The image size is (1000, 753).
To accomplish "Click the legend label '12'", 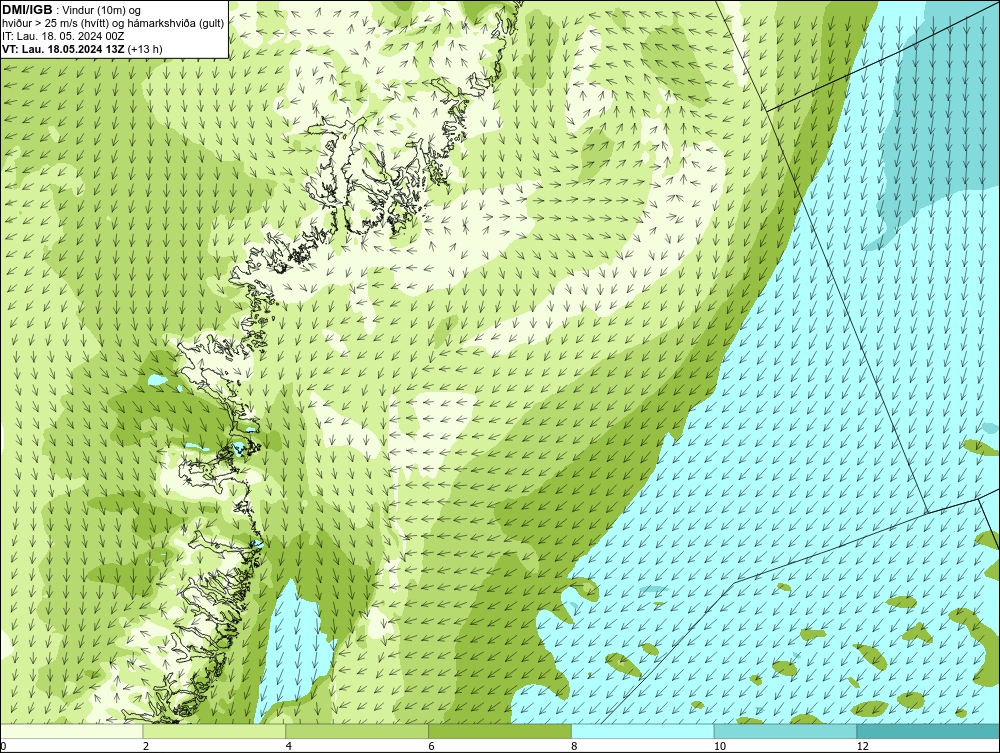I will (863, 746).
